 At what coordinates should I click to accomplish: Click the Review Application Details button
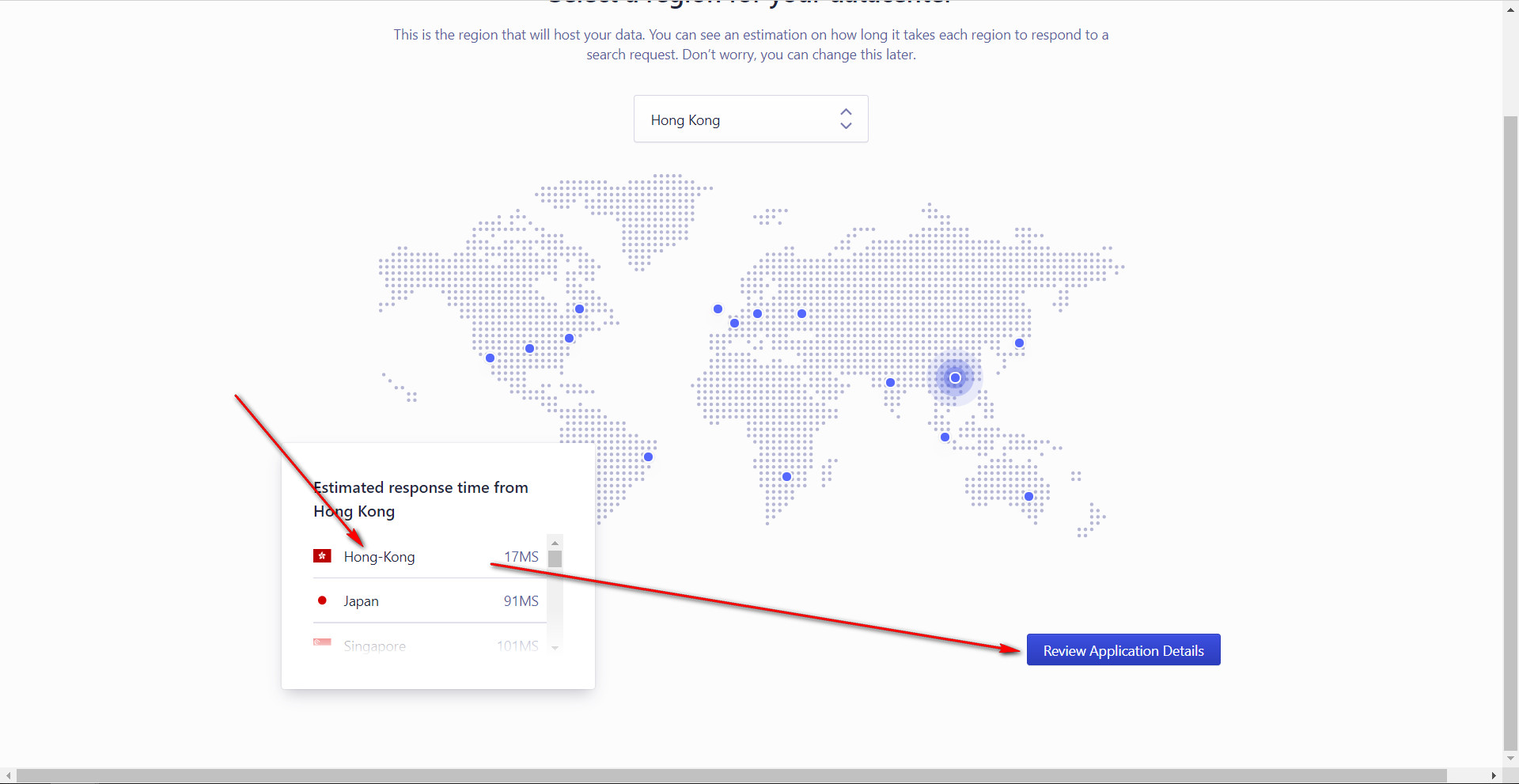(x=1123, y=650)
